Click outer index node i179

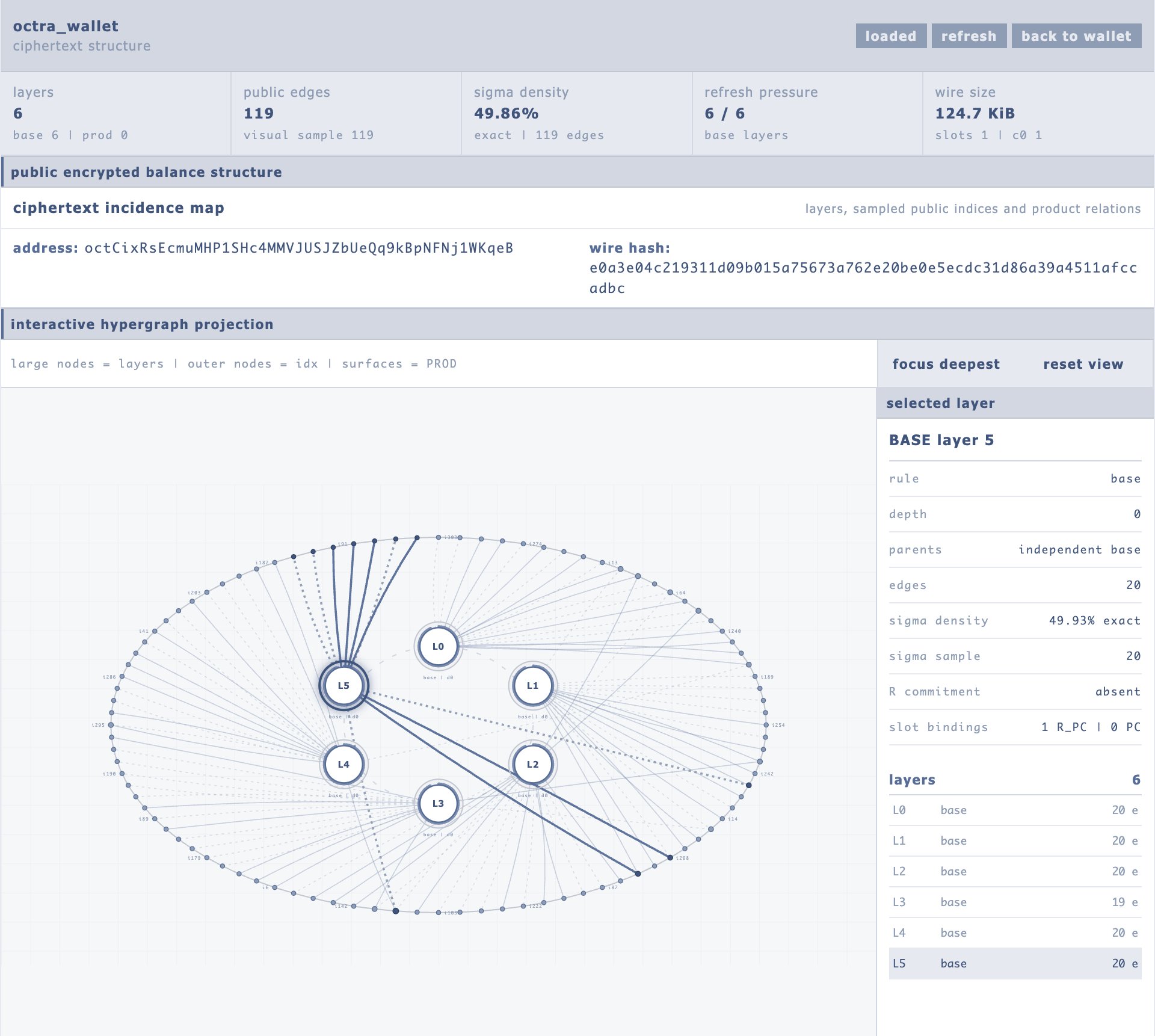pyautogui.click(x=207, y=858)
